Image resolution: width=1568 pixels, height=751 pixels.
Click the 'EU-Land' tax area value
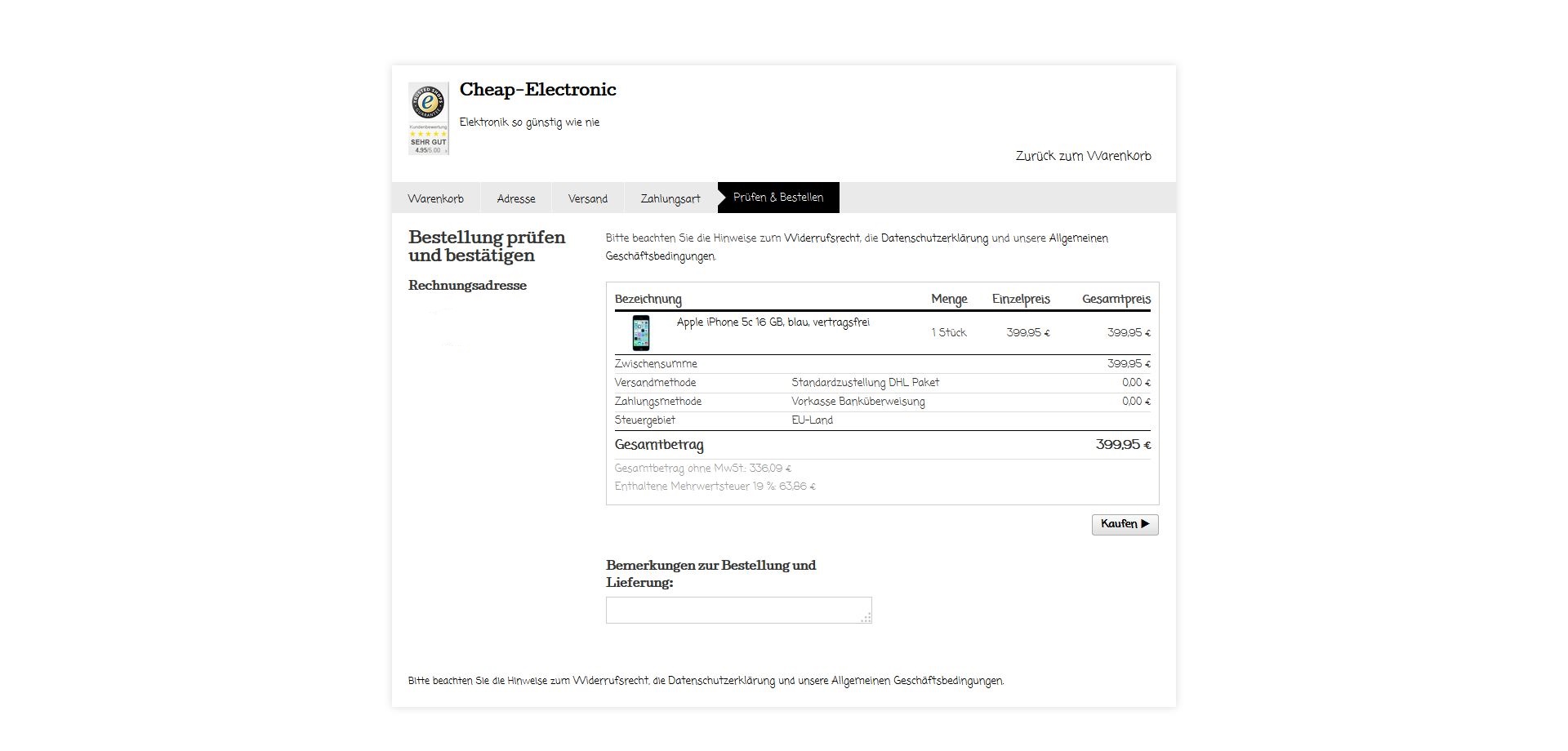coord(812,420)
